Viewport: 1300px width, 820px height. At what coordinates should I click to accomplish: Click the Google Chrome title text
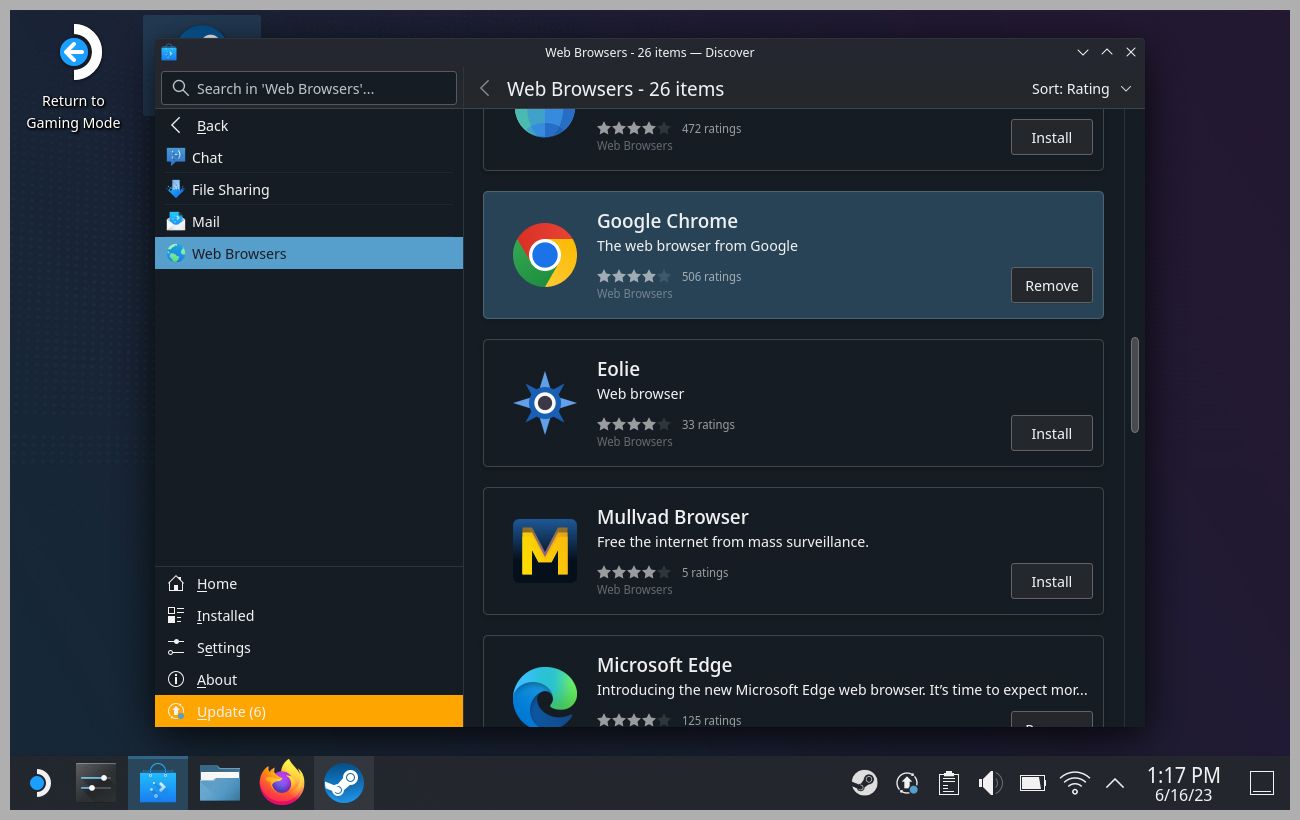pyautogui.click(x=667, y=221)
